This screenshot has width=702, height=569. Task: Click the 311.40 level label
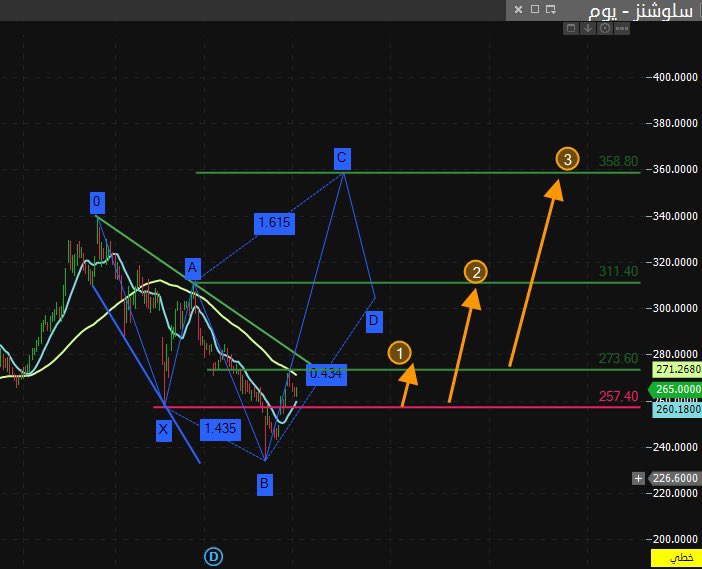pos(619,271)
